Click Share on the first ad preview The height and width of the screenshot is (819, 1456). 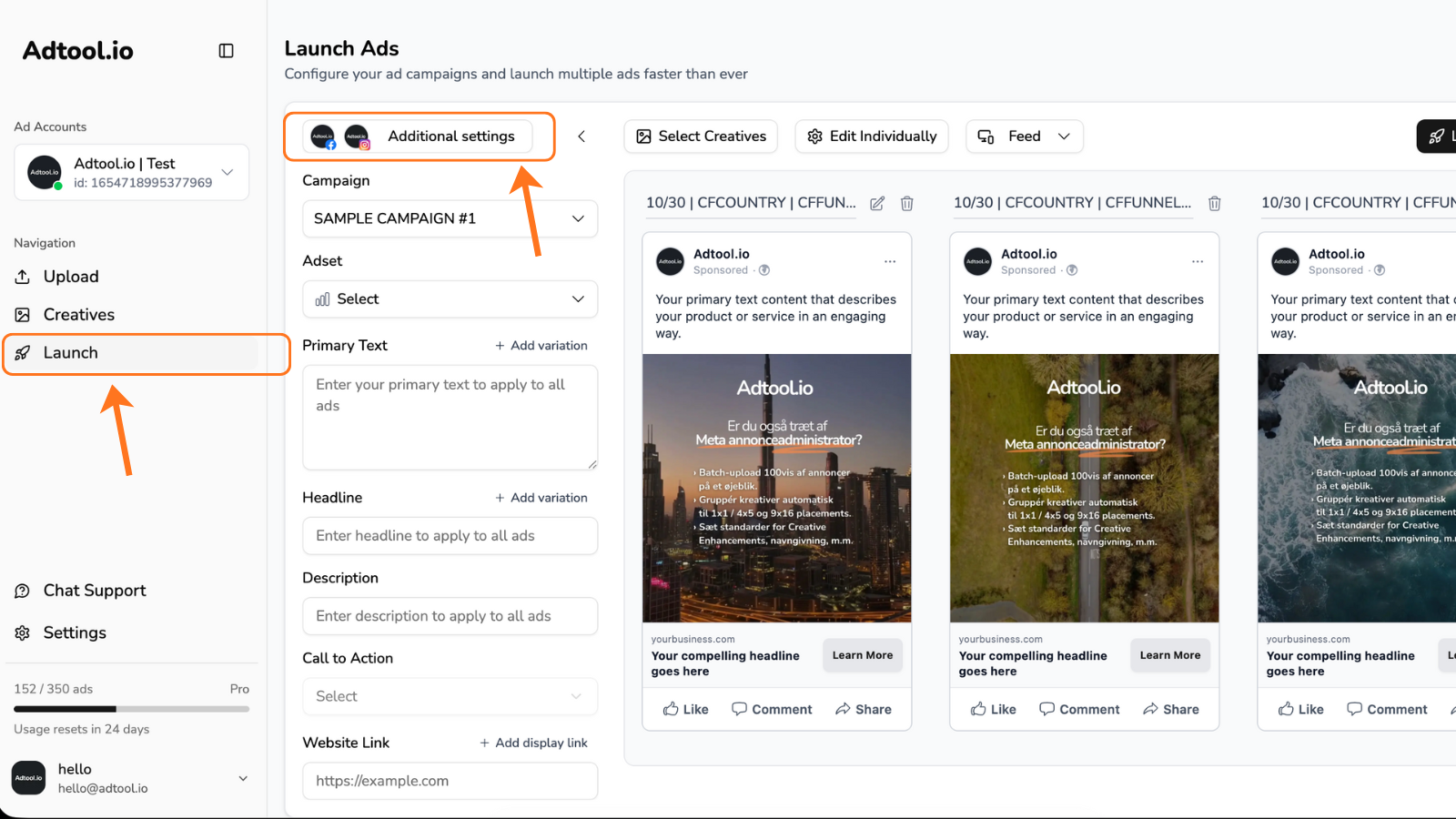point(864,709)
